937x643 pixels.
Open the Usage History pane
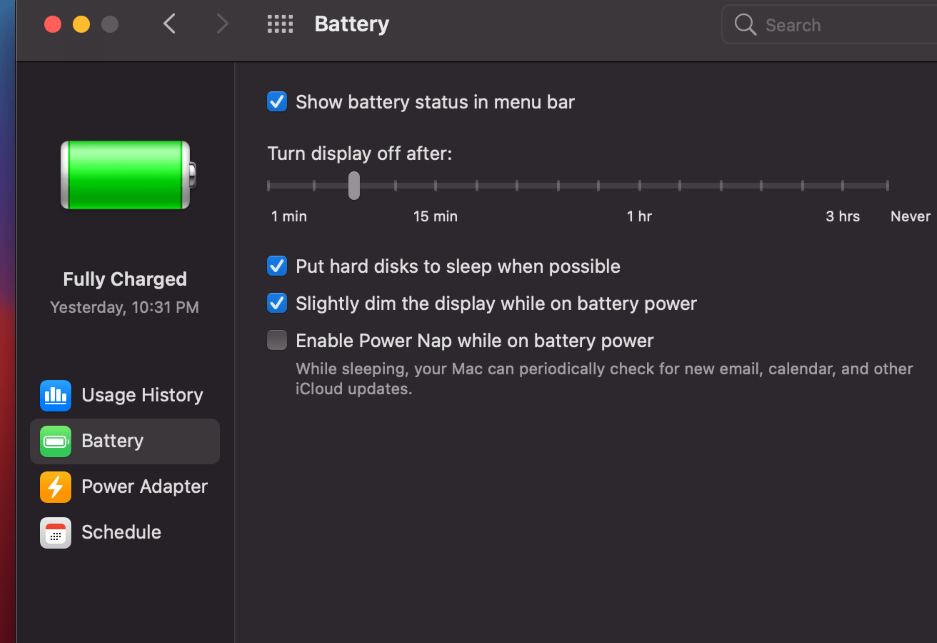point(141,395)
